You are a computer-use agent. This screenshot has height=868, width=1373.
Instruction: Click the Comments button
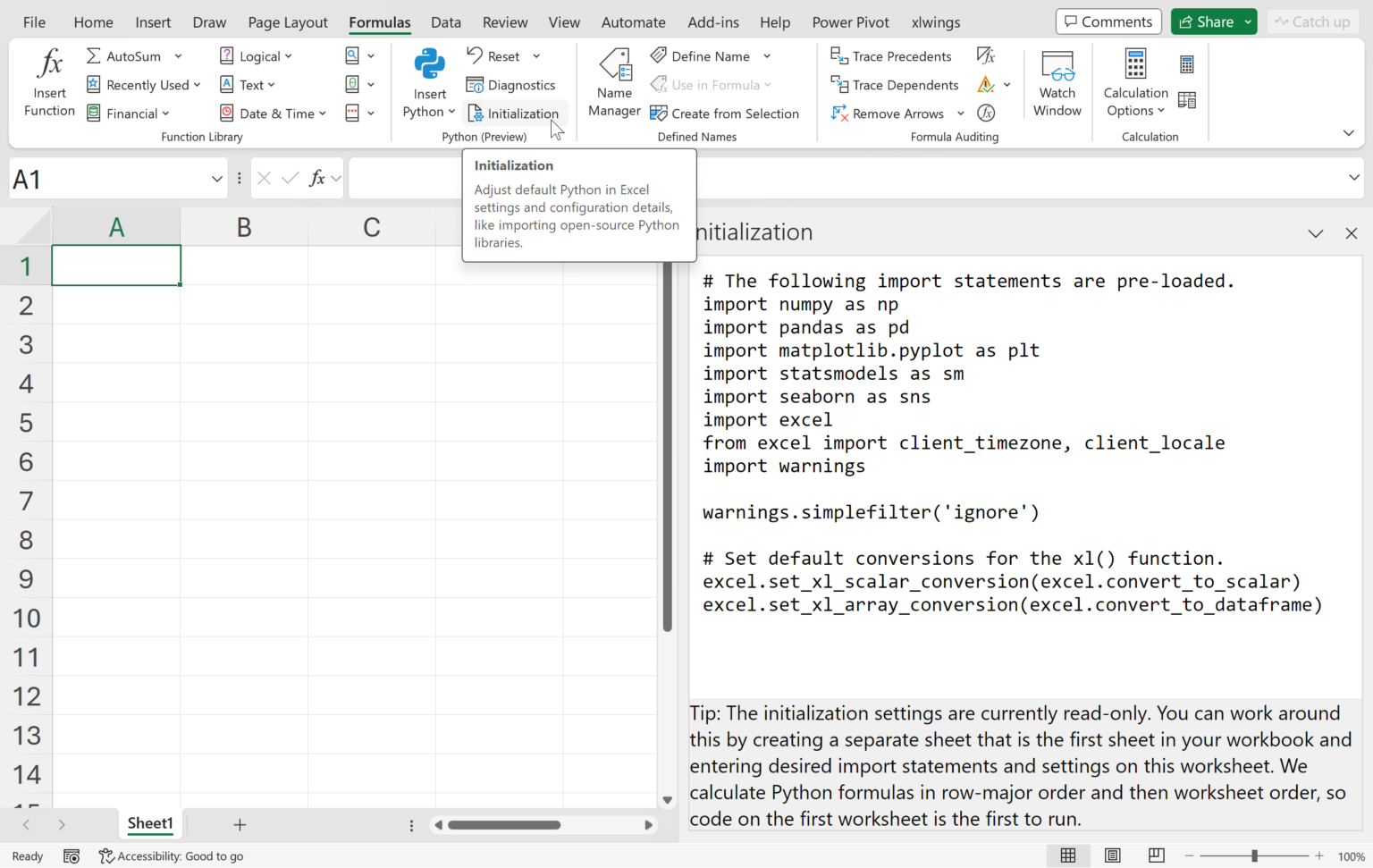(x=1108, y=21)
